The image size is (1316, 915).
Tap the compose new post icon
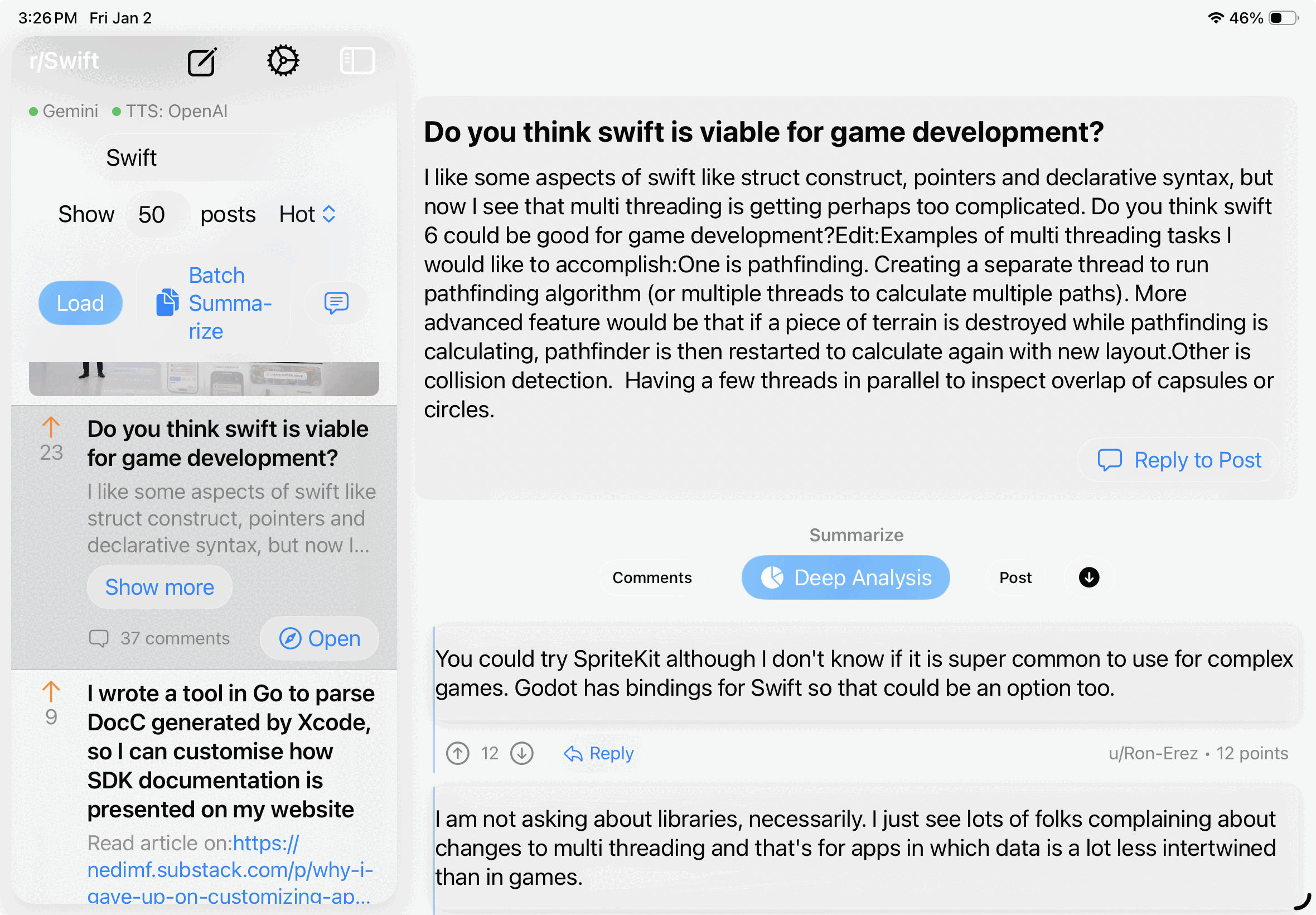tap(202, 61)
